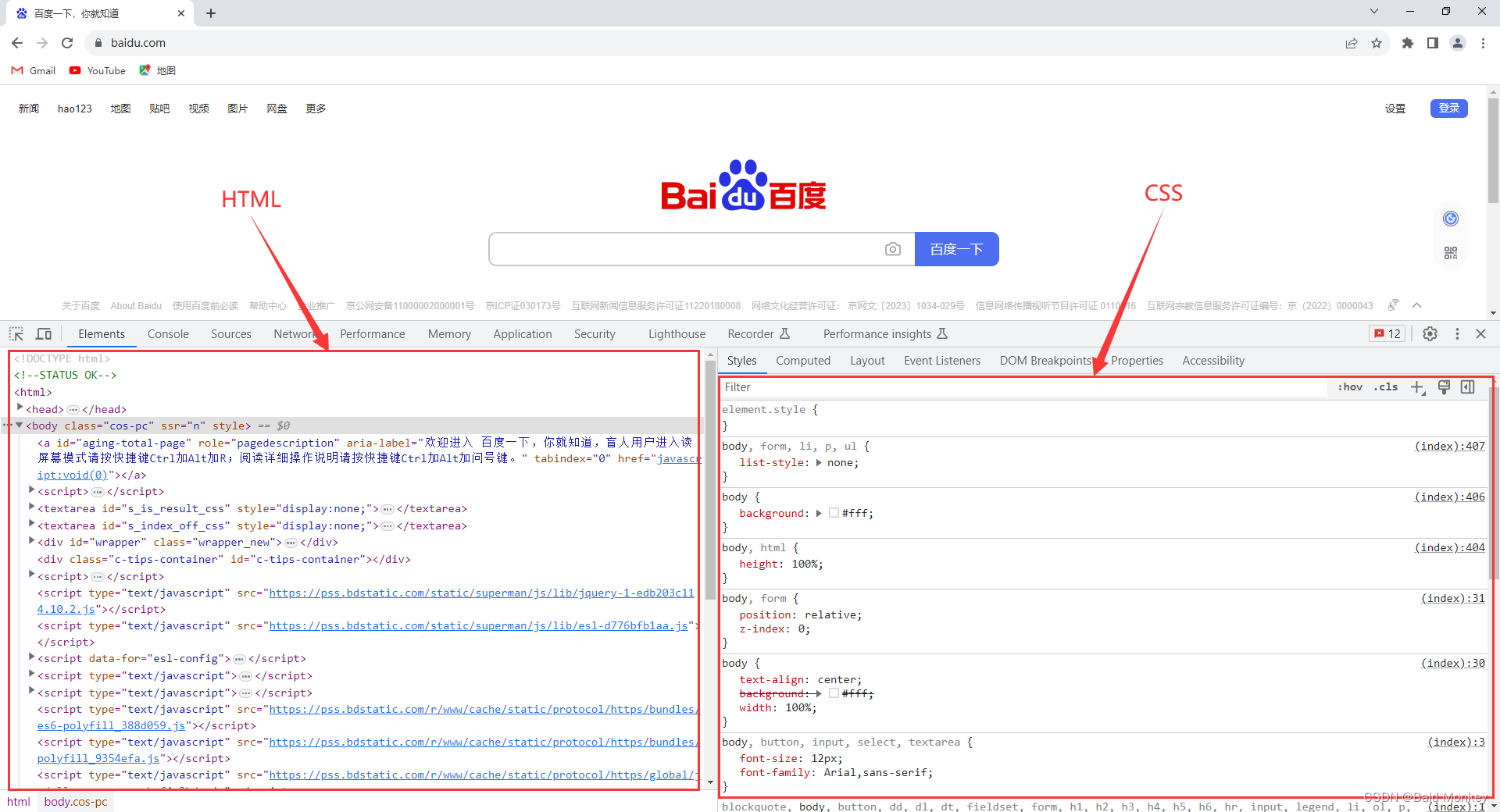Collapse the body class cos-pc node
The height and width of the screenshot is (812, 1500).
click(20, 426)
